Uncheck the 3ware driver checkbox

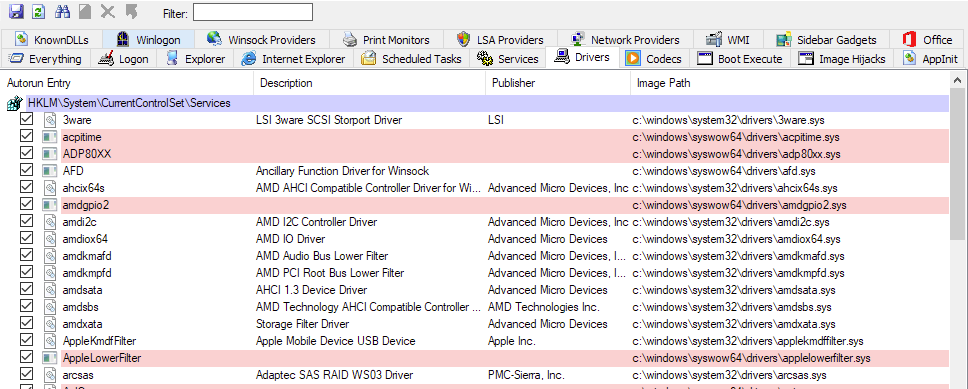[x=27, y=120]
